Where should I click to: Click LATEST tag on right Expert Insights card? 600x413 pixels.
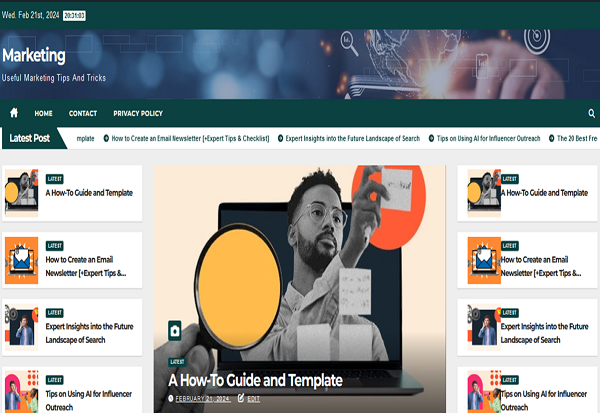tap(509, 313)
